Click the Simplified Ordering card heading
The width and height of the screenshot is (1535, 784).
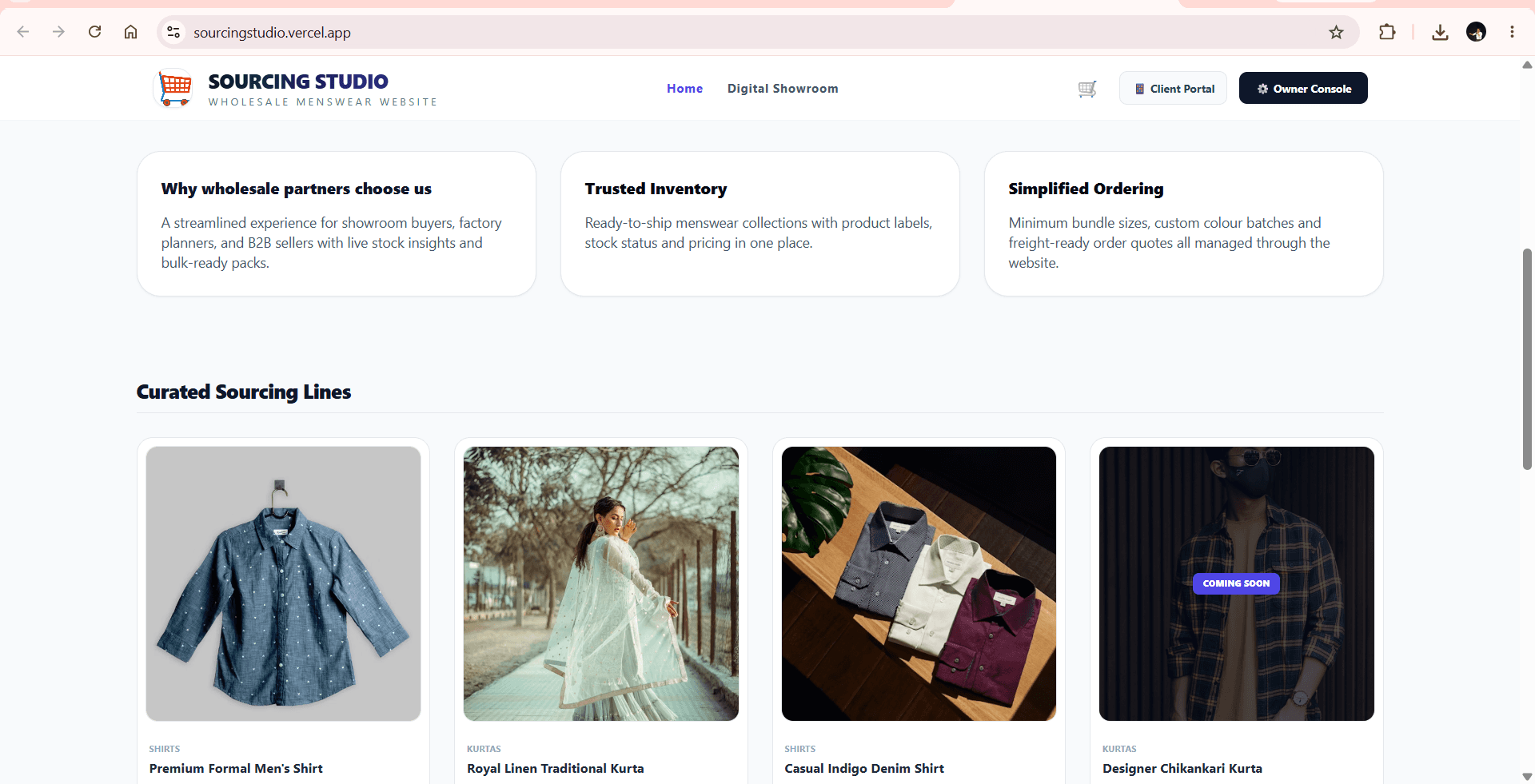pyautogui.click(x=1086, y=189)
